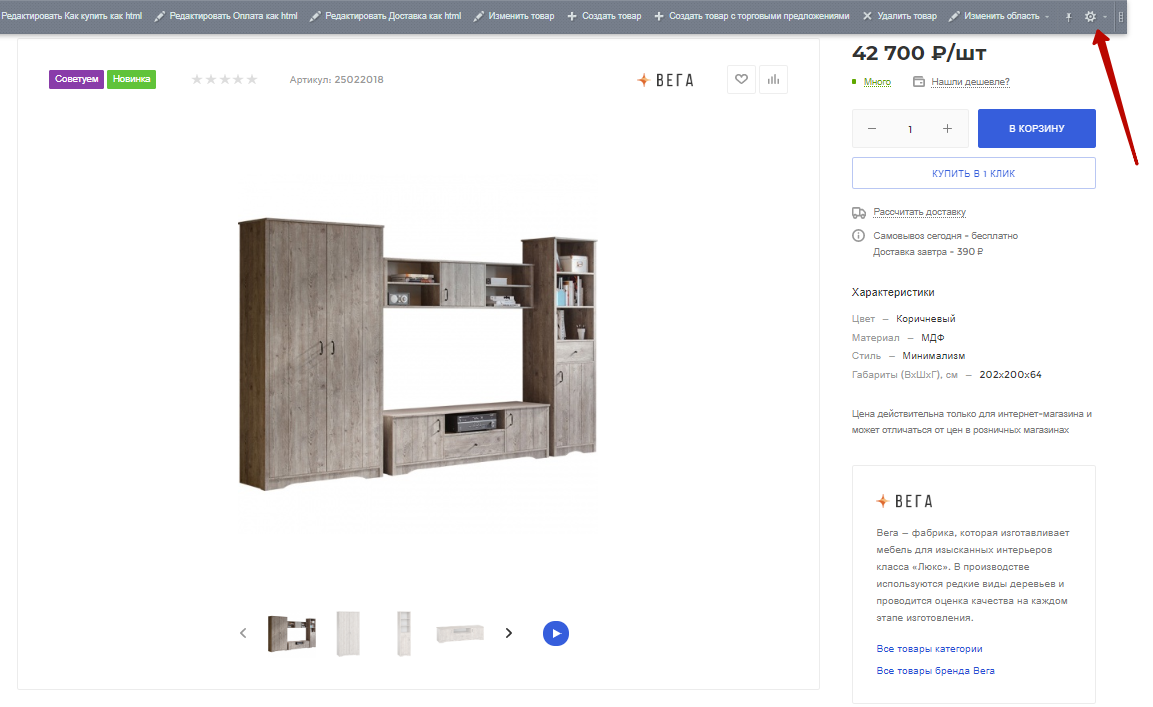Add product to comparison with bars icon
This screenshot has height=707, width=1153.
[774, 79]
